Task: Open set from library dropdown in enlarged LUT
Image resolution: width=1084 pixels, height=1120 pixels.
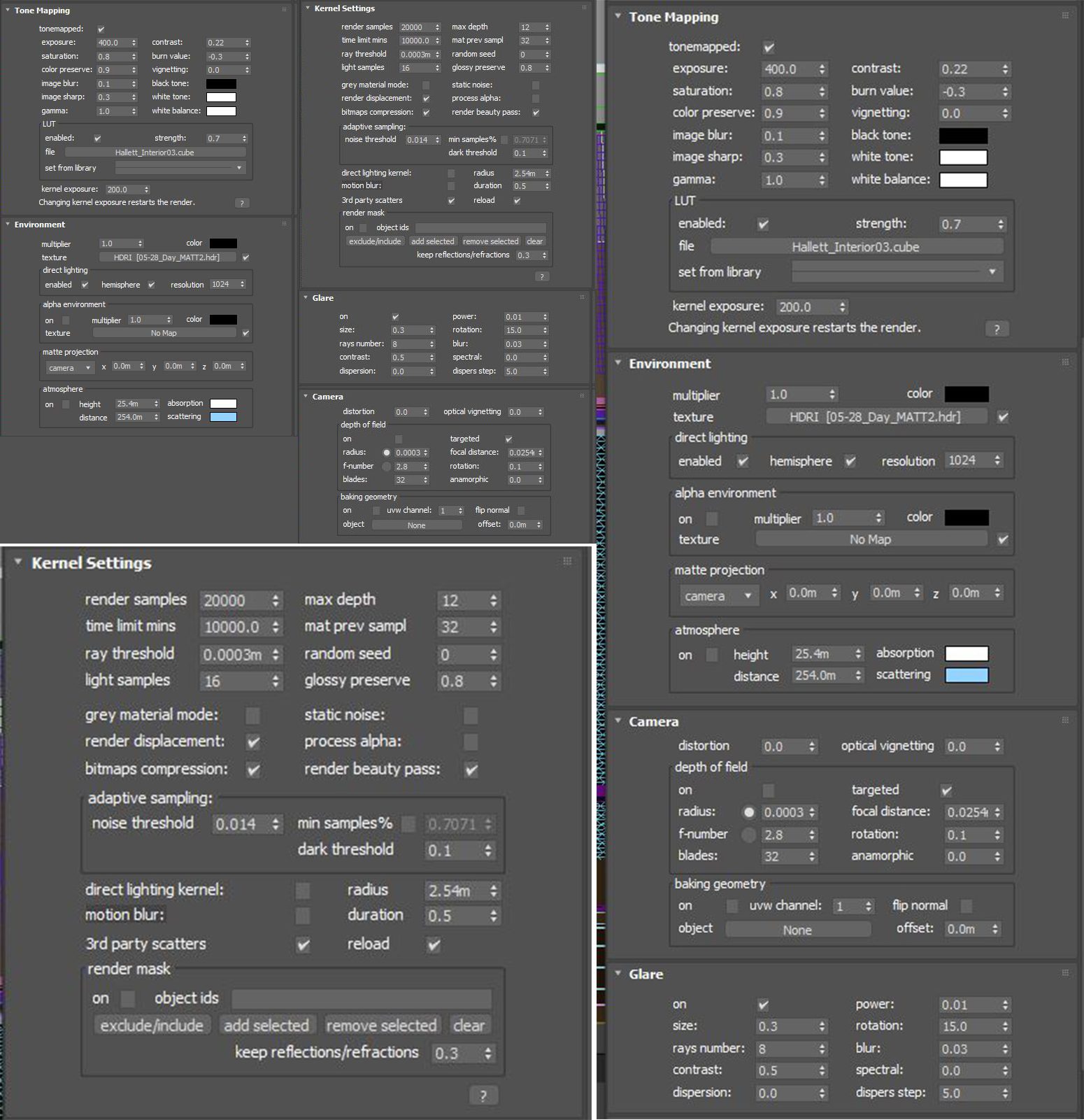Action: coord(897,271)
